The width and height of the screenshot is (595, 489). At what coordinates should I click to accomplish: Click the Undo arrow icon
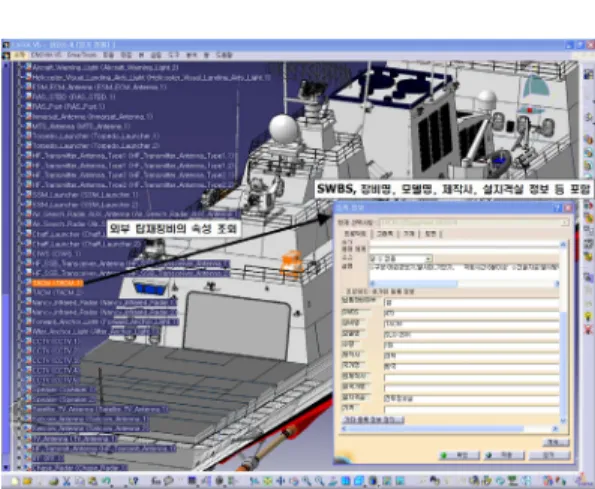106,481
